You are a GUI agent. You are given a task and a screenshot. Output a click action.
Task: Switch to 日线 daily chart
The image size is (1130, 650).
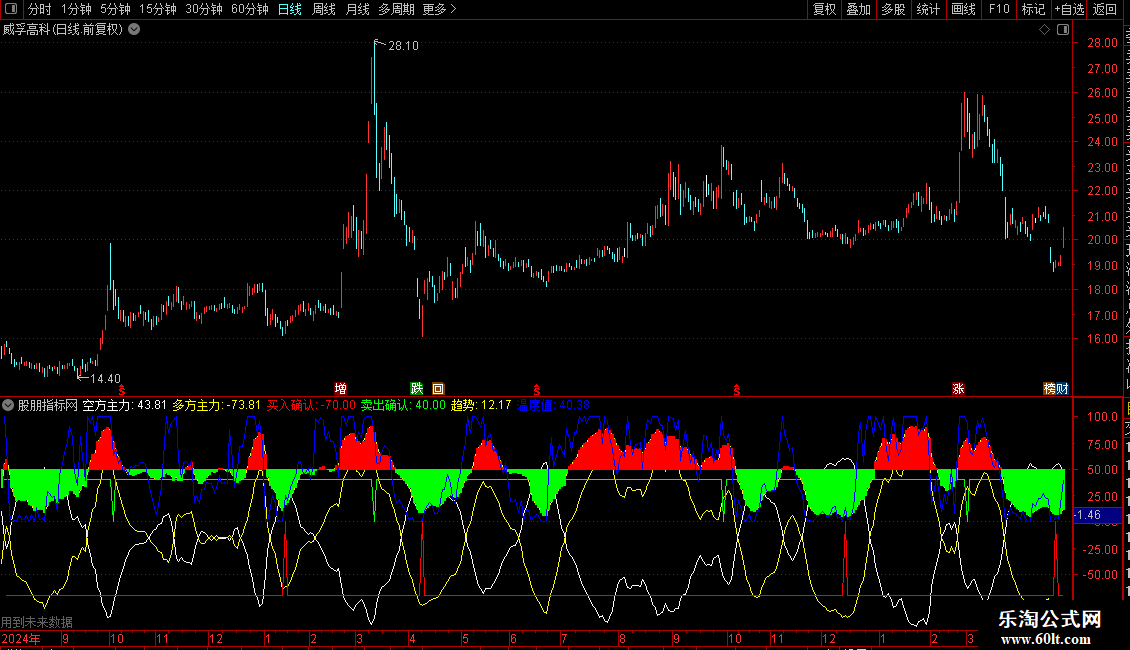point(290,9)
